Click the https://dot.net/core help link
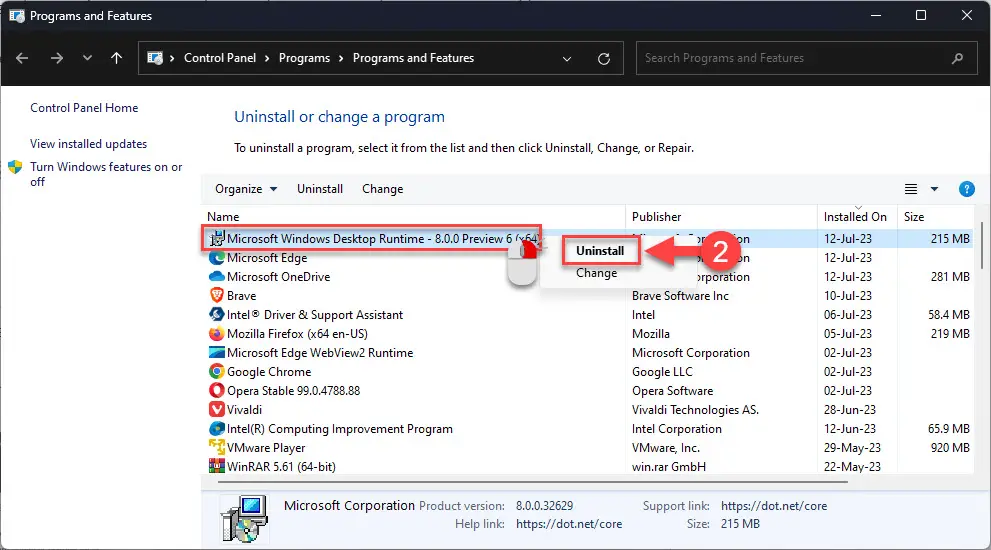991x550 pixels. point(569,524)
